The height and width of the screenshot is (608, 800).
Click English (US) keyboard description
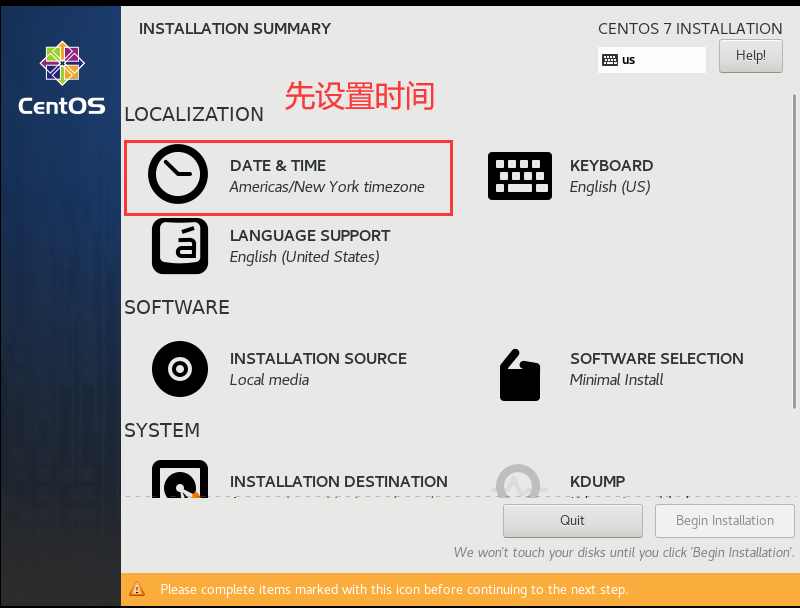click(610, 187)
